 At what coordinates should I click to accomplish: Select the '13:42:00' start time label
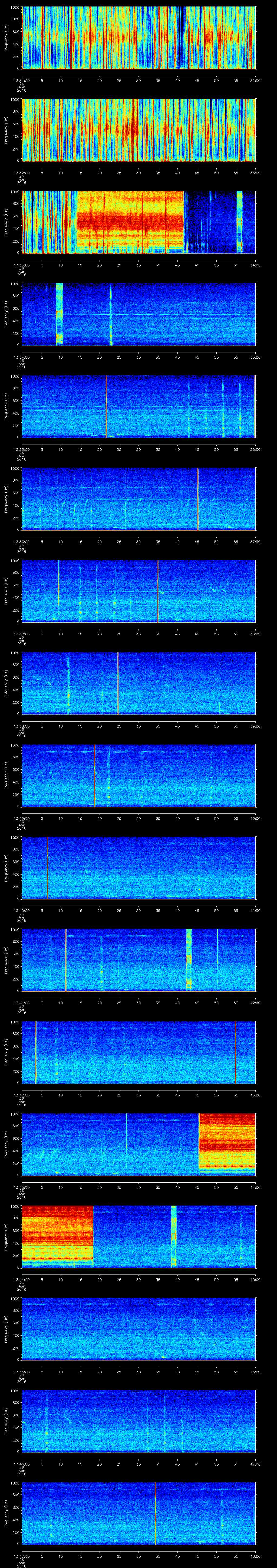(21, 1095)
